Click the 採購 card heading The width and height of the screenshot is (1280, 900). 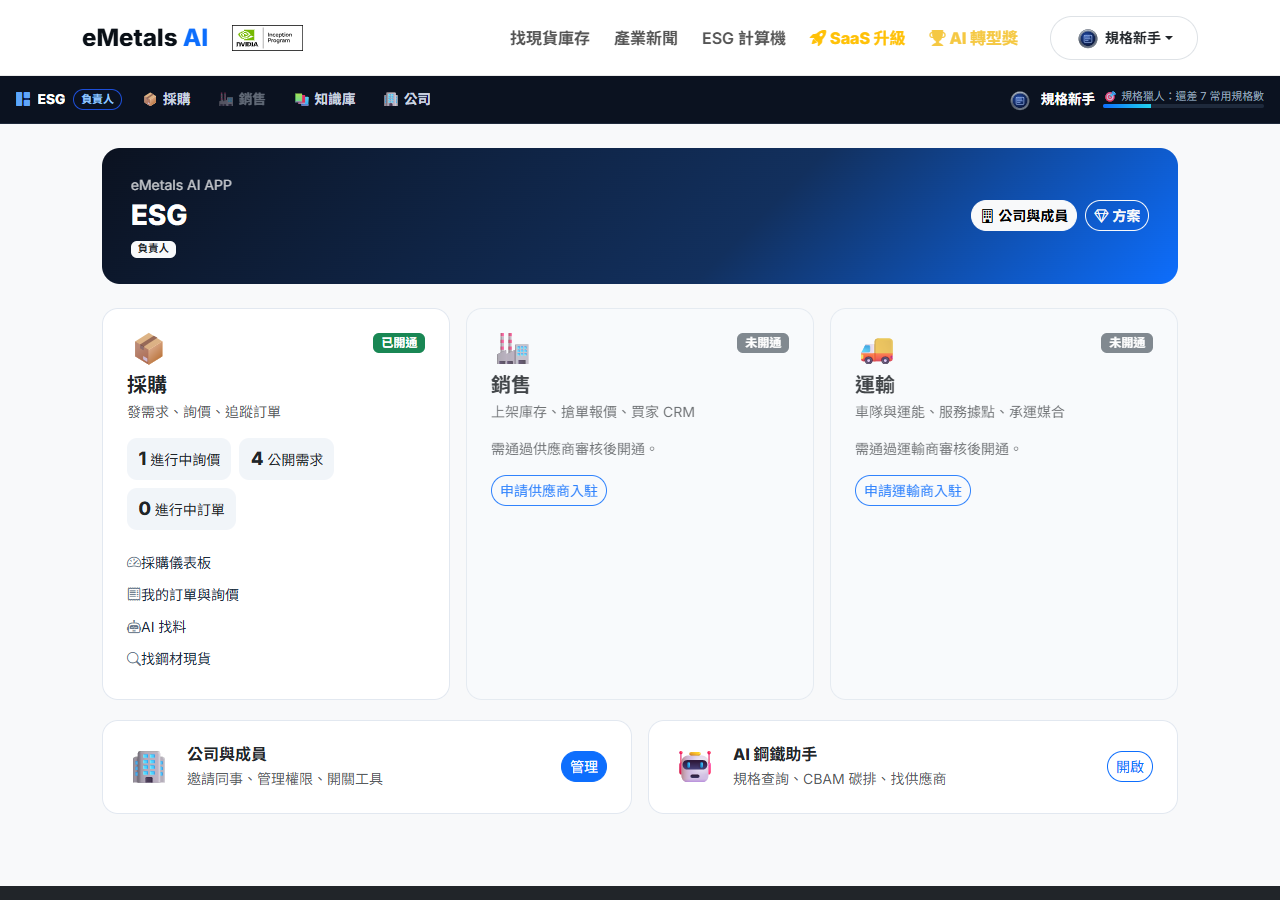coord(147,385)
